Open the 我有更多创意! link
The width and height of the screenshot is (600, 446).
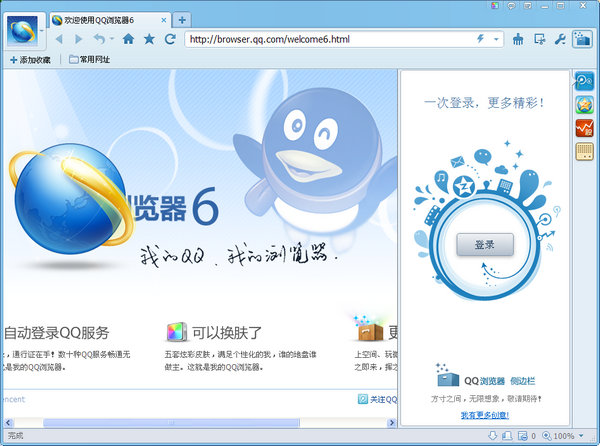tap(485, 415)
